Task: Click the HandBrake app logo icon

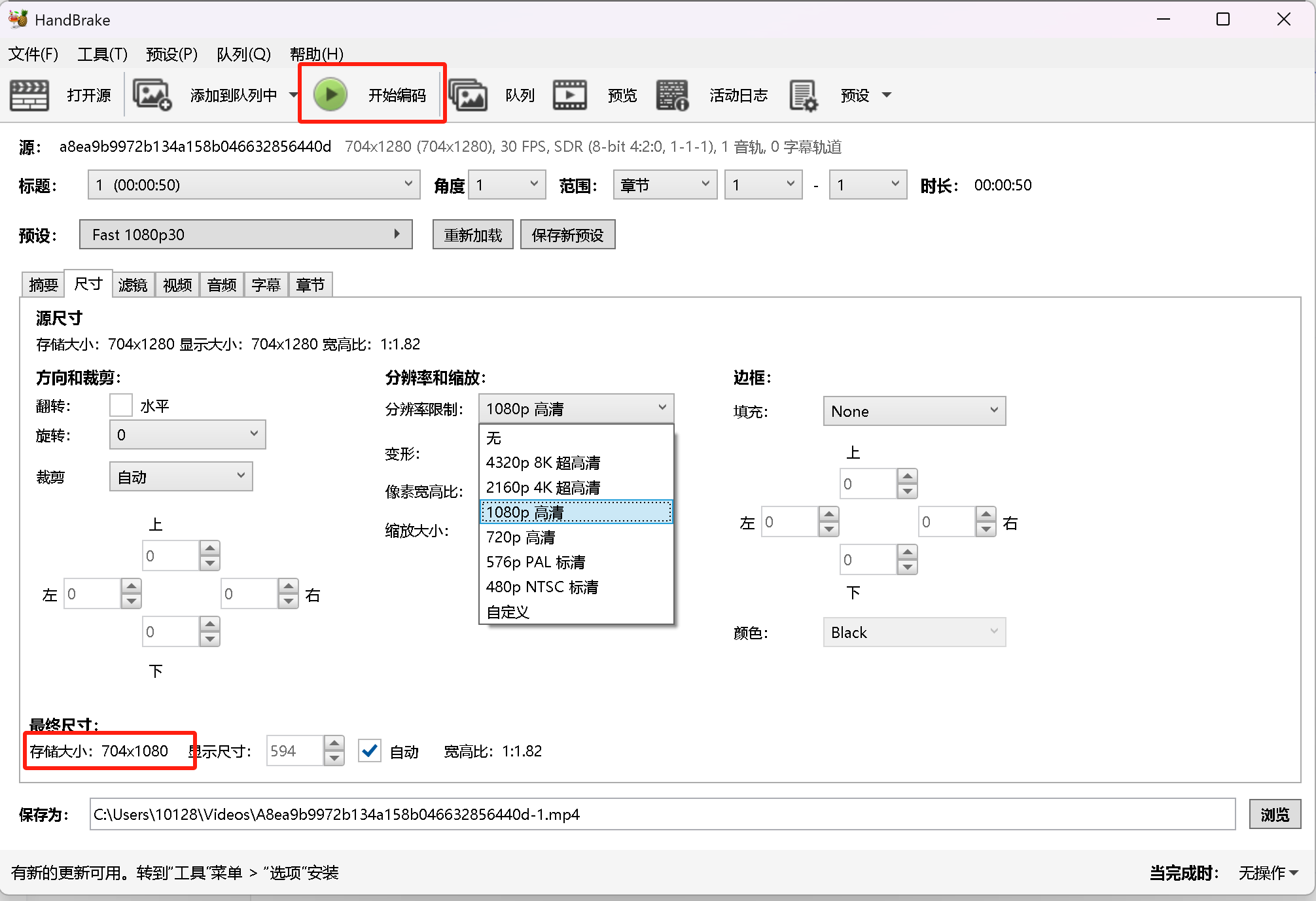Action: [x=18, y=19]
